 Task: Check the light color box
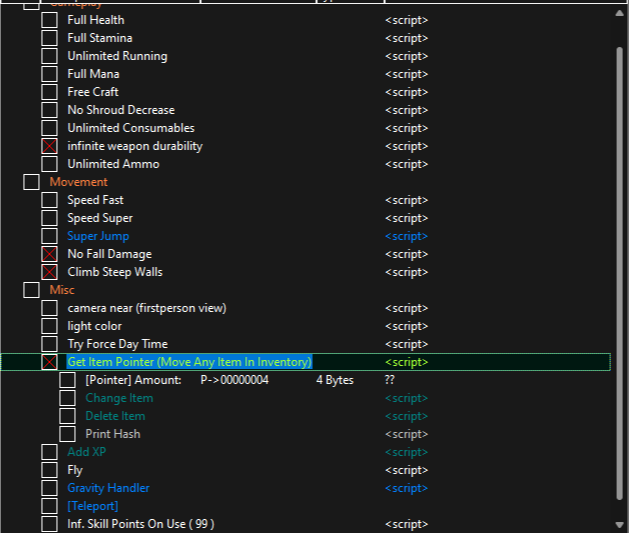(49, 326)
